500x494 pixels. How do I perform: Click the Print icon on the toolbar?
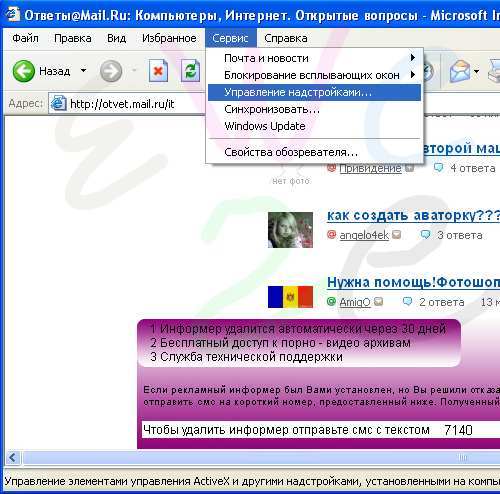pos(494,71)
